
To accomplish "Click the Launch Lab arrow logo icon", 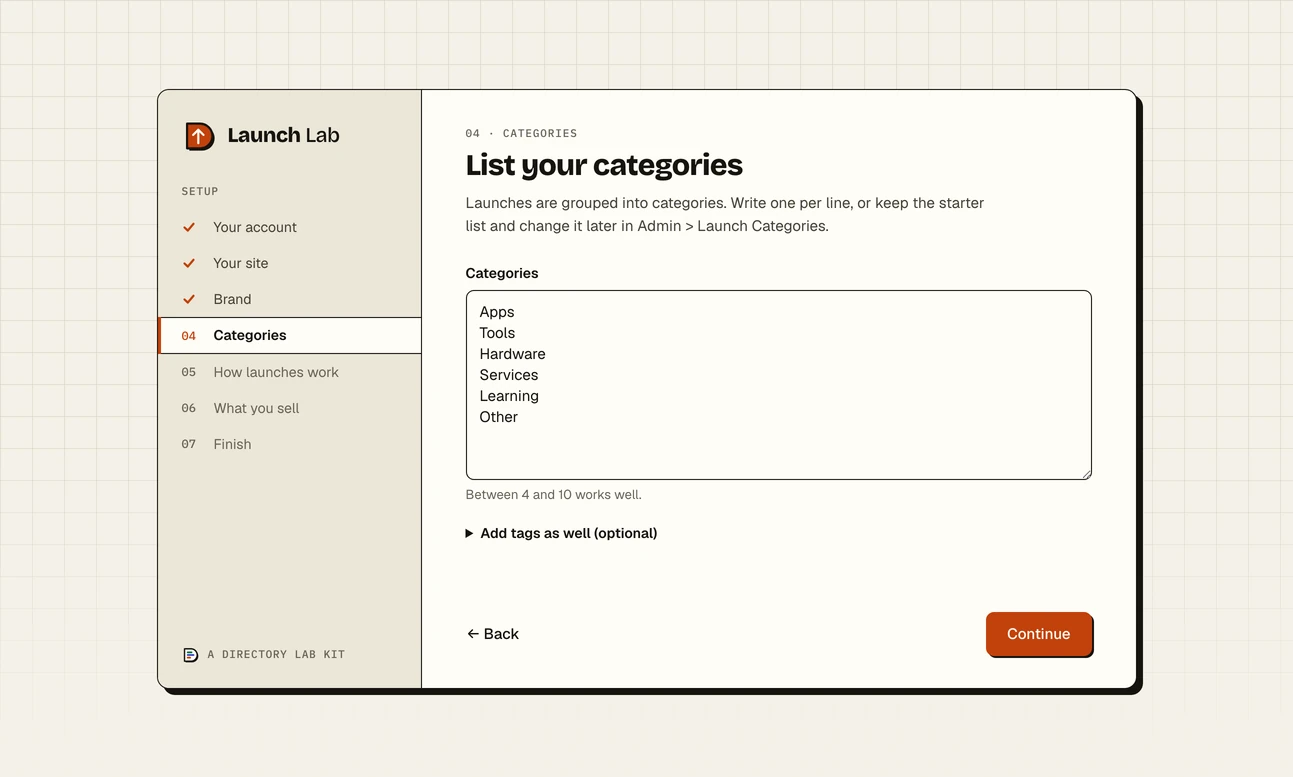I will (x=200, y=136).
